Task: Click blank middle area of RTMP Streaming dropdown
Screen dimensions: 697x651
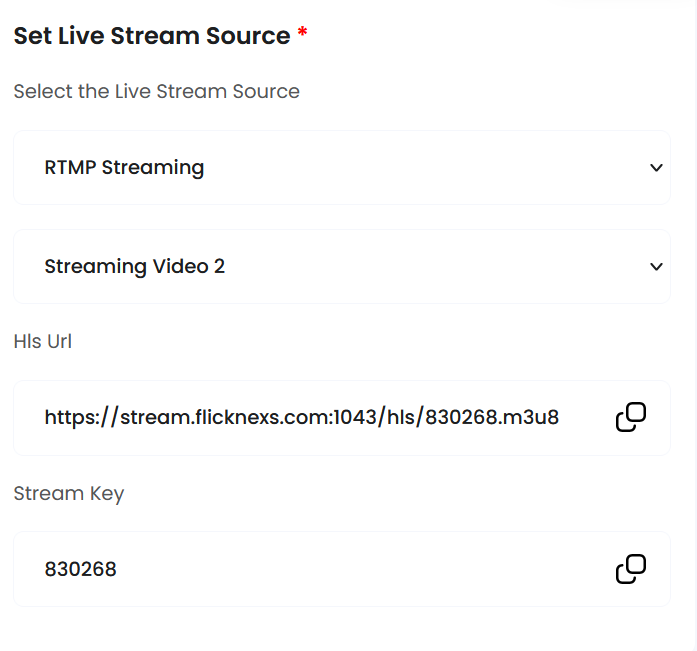Action: (x=420, y=168)
